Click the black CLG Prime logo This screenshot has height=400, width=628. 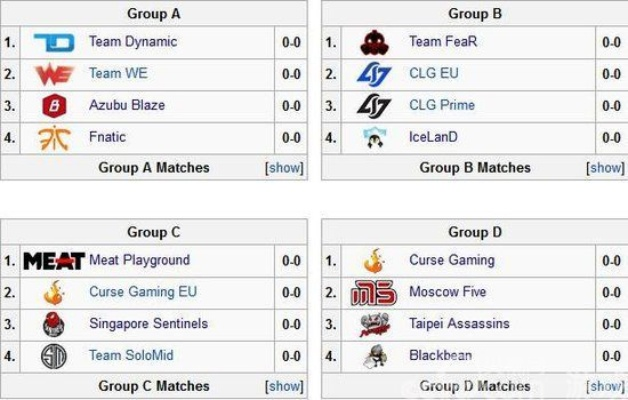click(374, 106)
